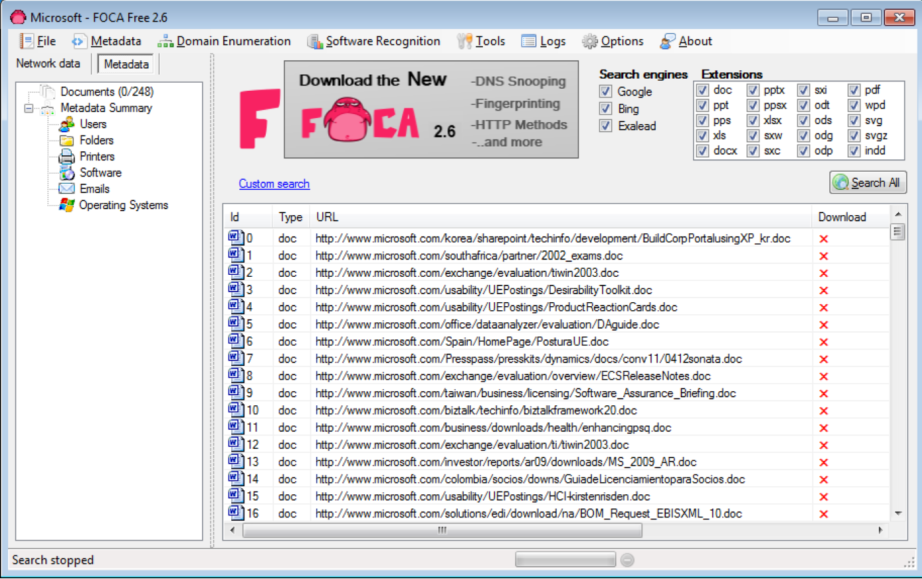Toggle the doc extension checkbox
Image resolution: width=922 pixels, height=579 pixels.
tap(703, 90)
